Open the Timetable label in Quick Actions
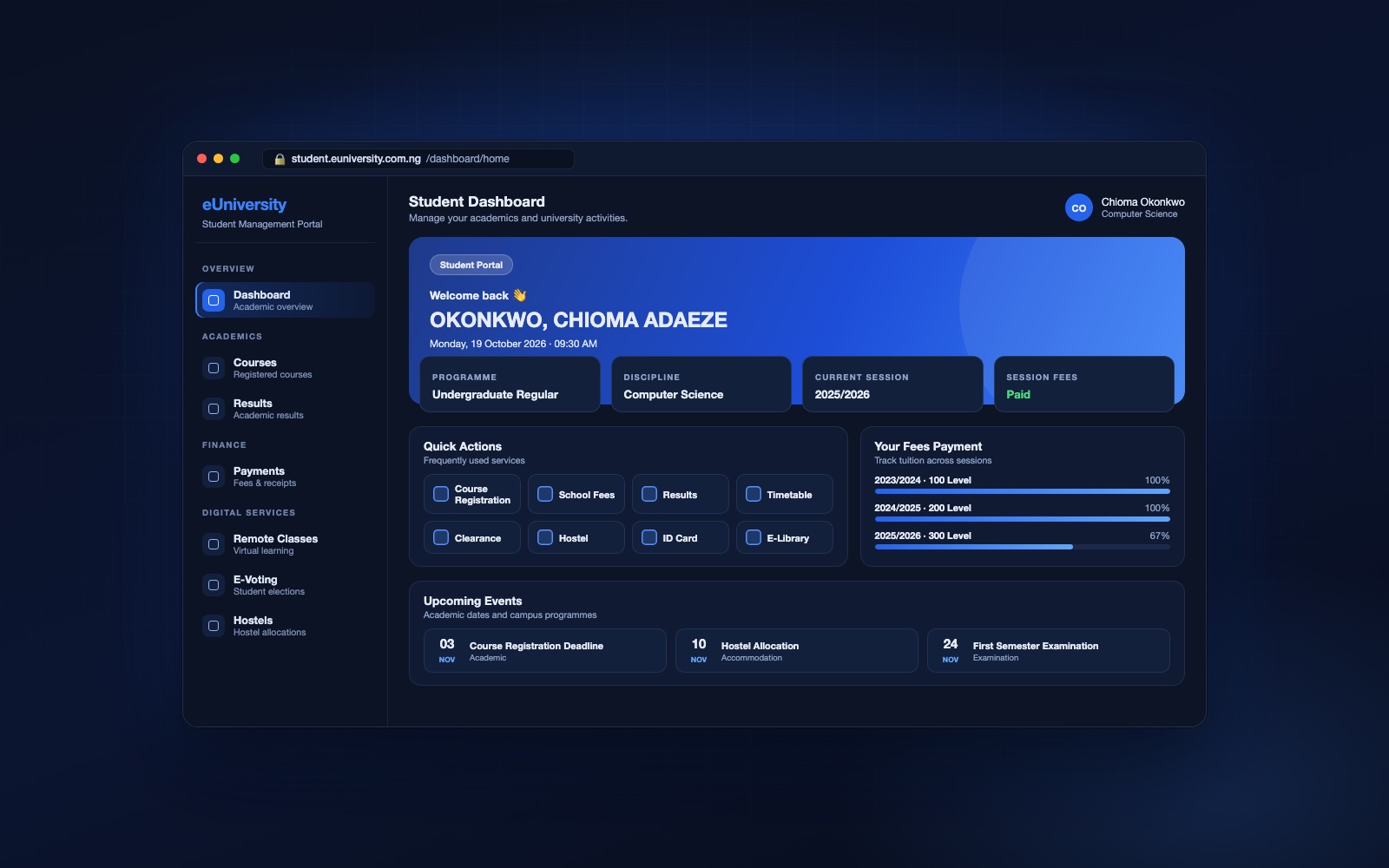 pos(789,495)
